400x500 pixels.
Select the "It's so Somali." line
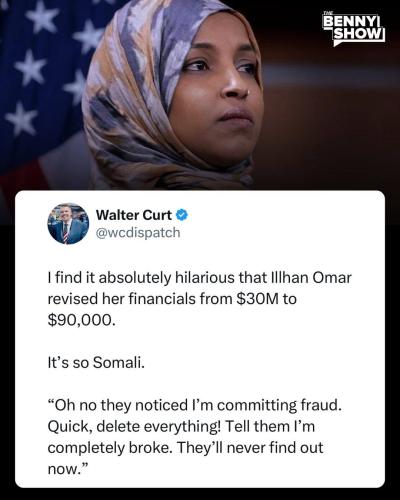96,363
